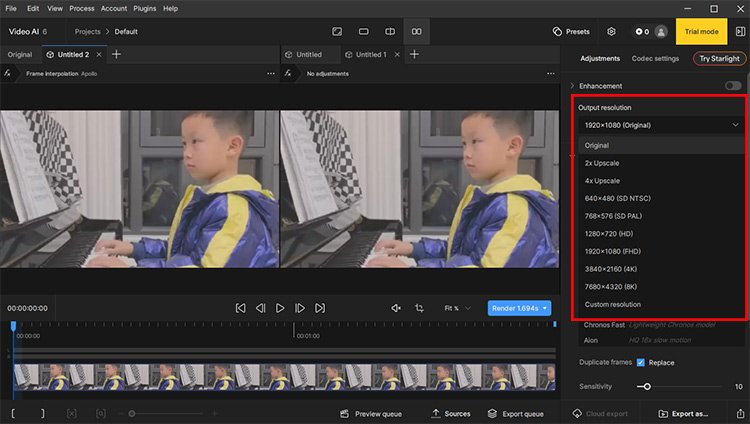Open the Process menu
Viewport: 750px width, 424px height.
[x=82, y=9]
